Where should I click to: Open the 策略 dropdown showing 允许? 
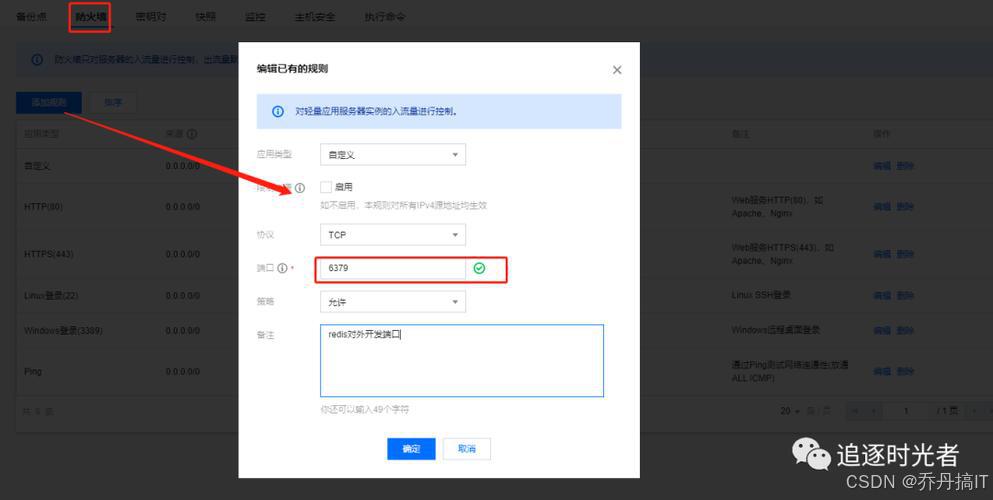coord(393,302)
